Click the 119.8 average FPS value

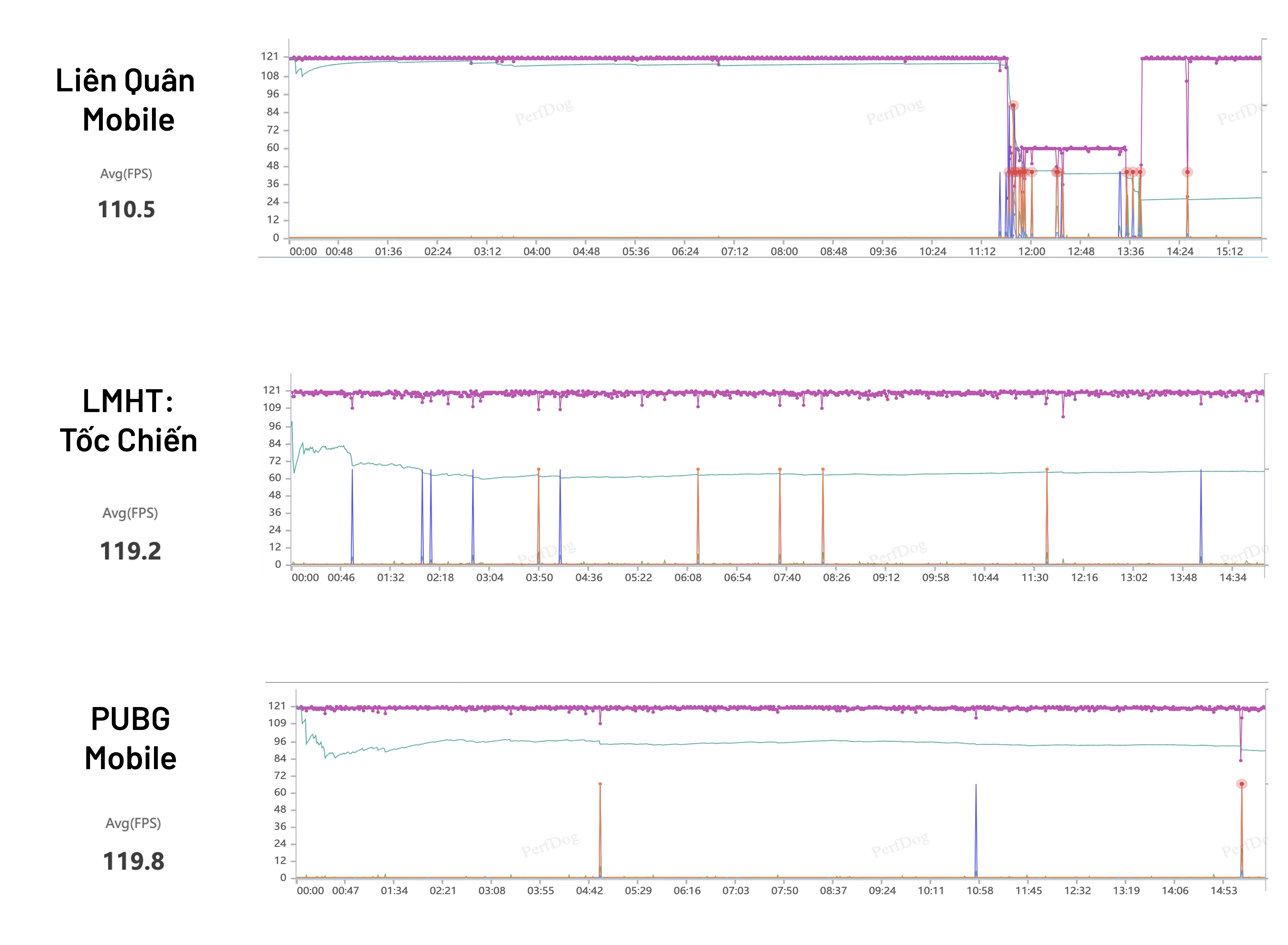(133, 861)
